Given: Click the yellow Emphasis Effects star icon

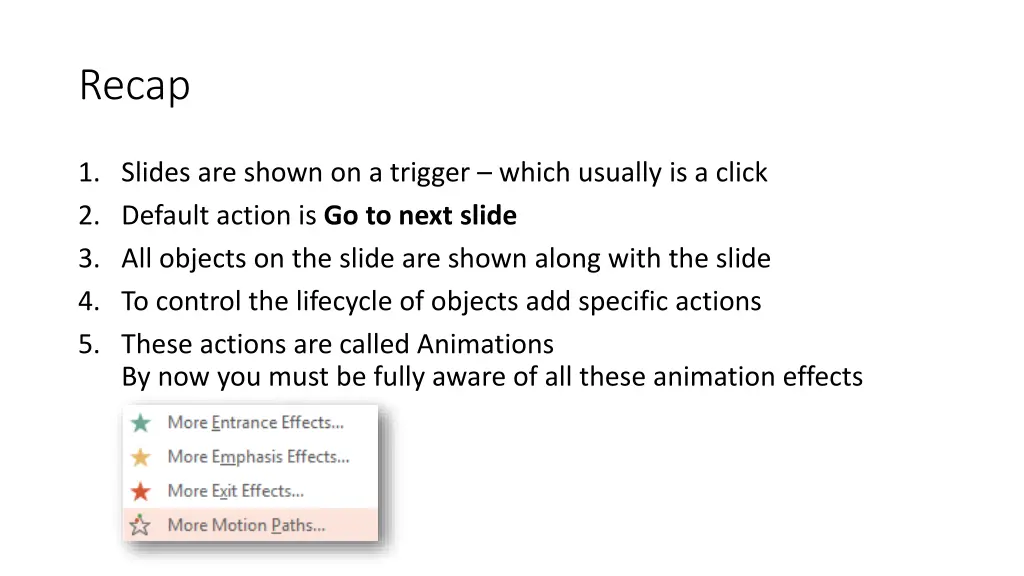Looking at the screenshot, I should coord(140,457).
